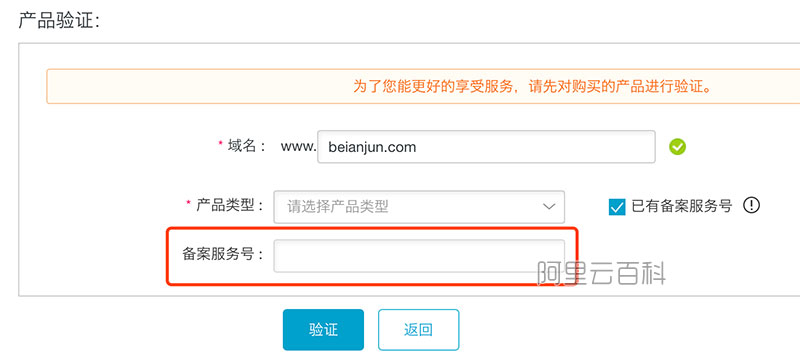This screenshot has width=800, height=360.
Task: Click the orange verification notice banner
Action: point(423,86)
